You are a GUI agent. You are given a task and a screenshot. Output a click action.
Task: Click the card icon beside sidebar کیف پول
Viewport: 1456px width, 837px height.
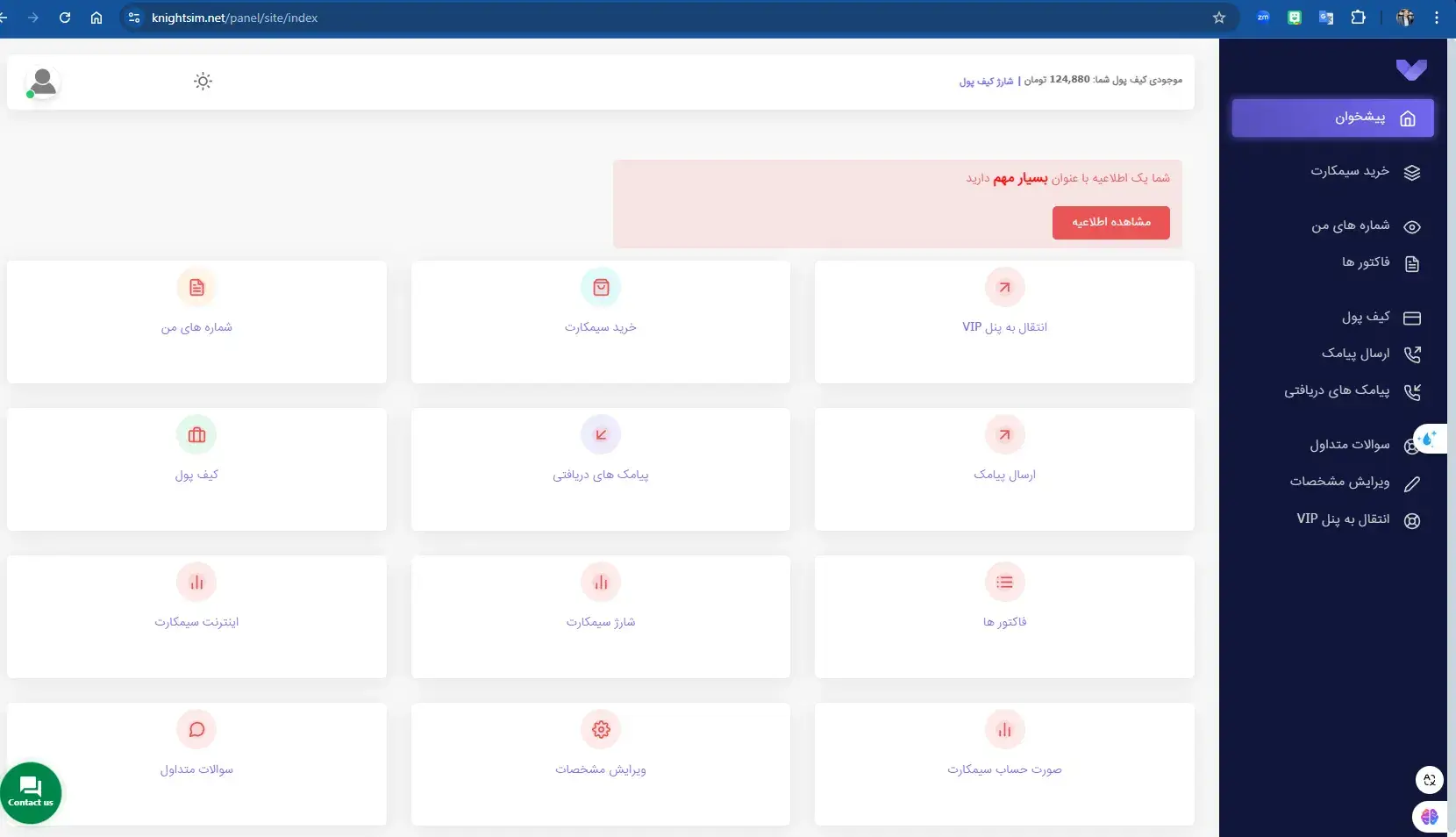[1412, 318]
